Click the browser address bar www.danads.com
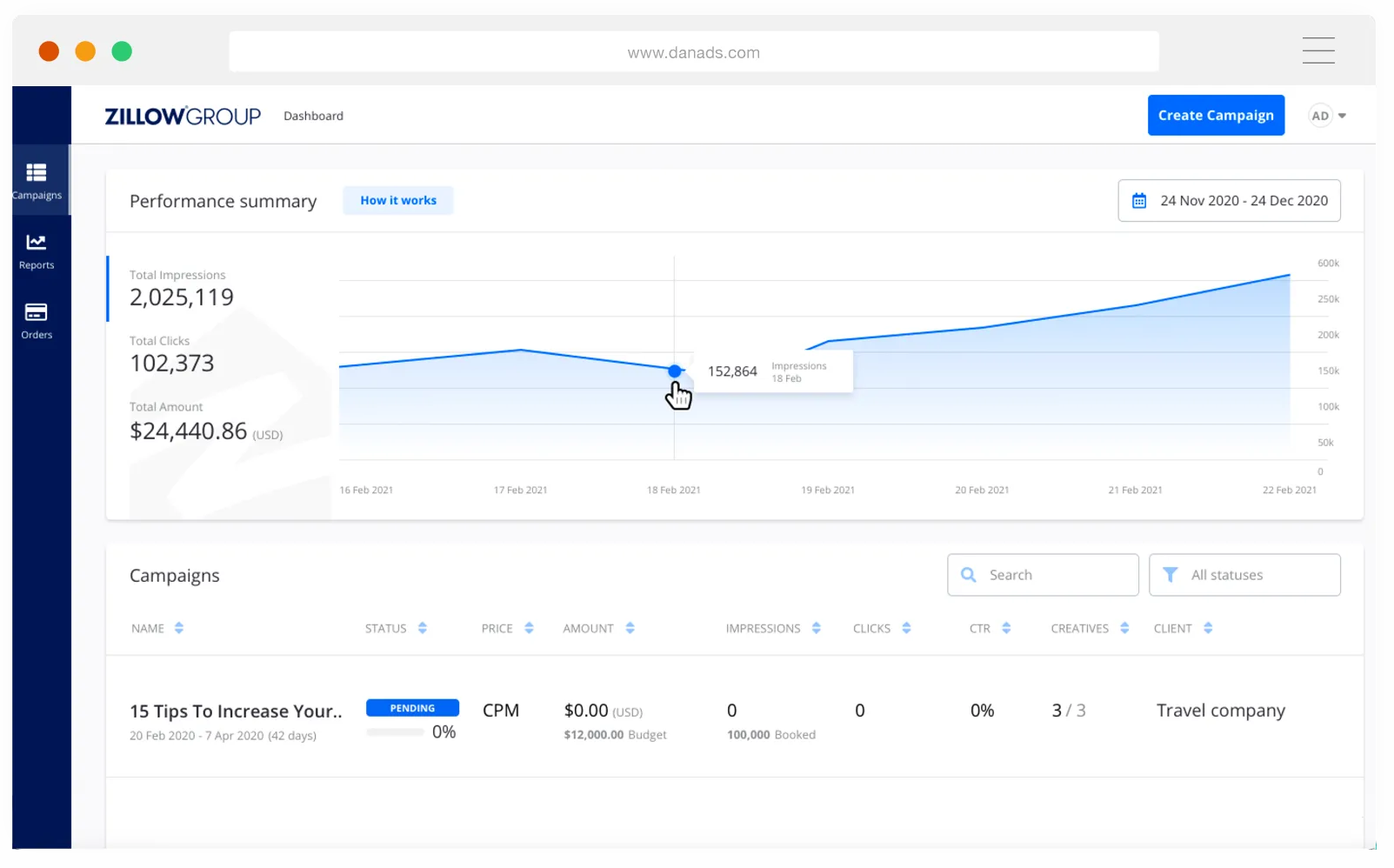The image size is (1394, 868). tap(693, 52)
